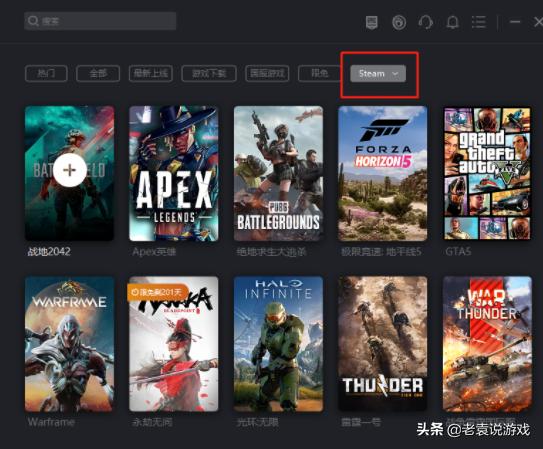The width and height of the screenshot is (543, 449).
Task: Click the 雷霆一号 title text
Action: coord(361,422)
